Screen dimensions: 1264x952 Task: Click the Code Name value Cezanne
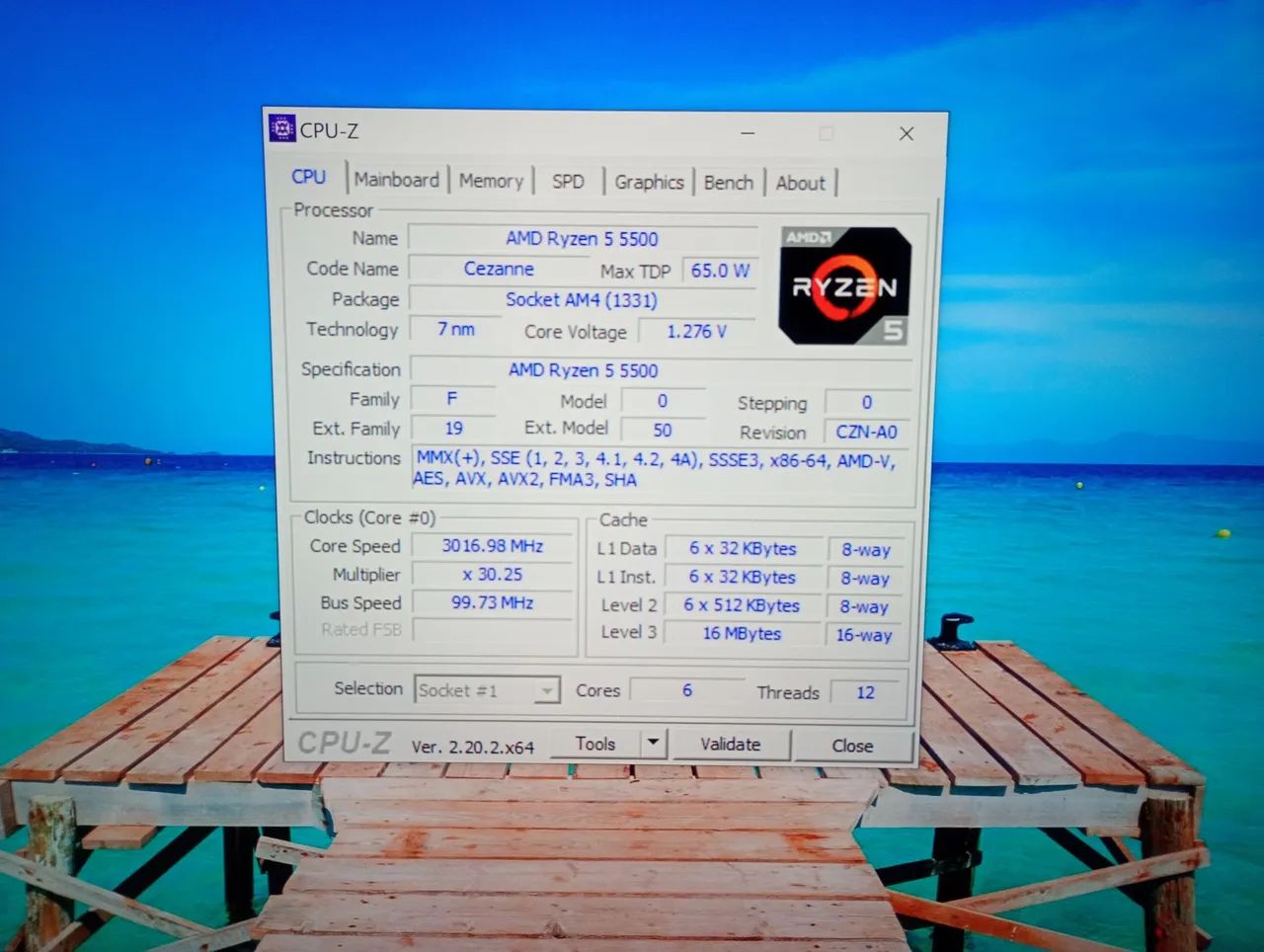click(499, 269)
